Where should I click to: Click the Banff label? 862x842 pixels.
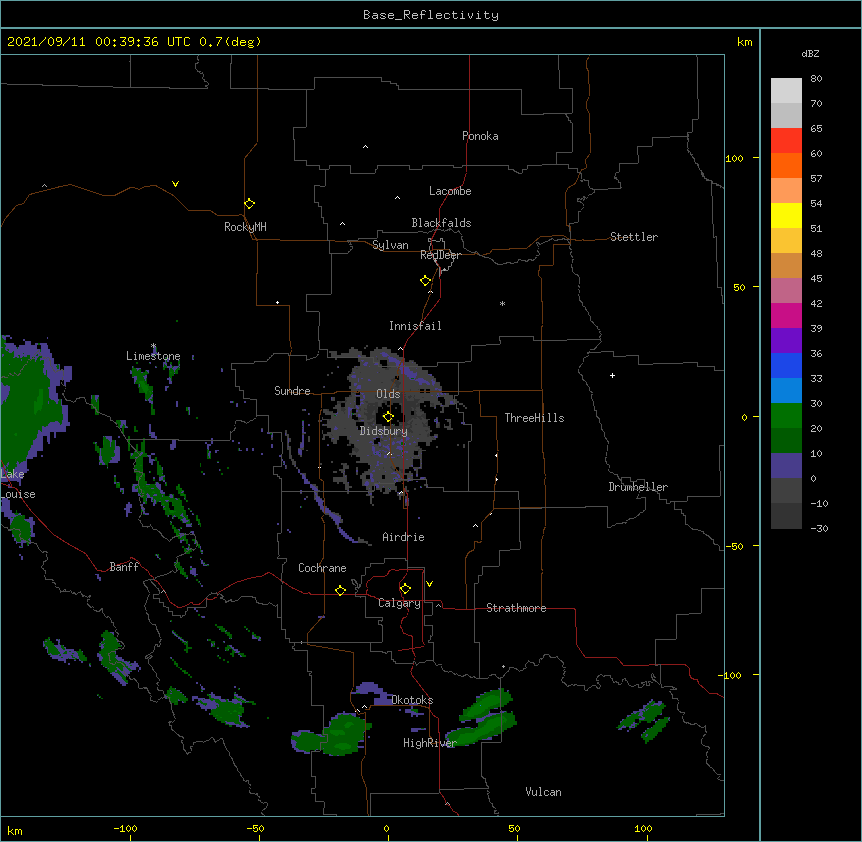pyautogui.click(x=124, y=567)
